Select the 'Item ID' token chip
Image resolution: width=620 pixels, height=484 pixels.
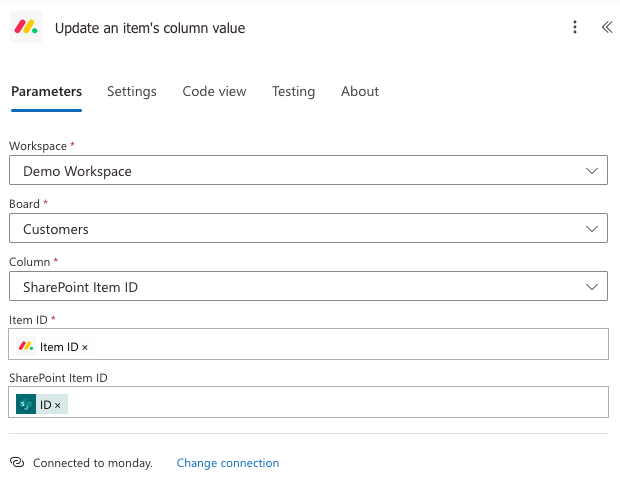coord(53,346)
